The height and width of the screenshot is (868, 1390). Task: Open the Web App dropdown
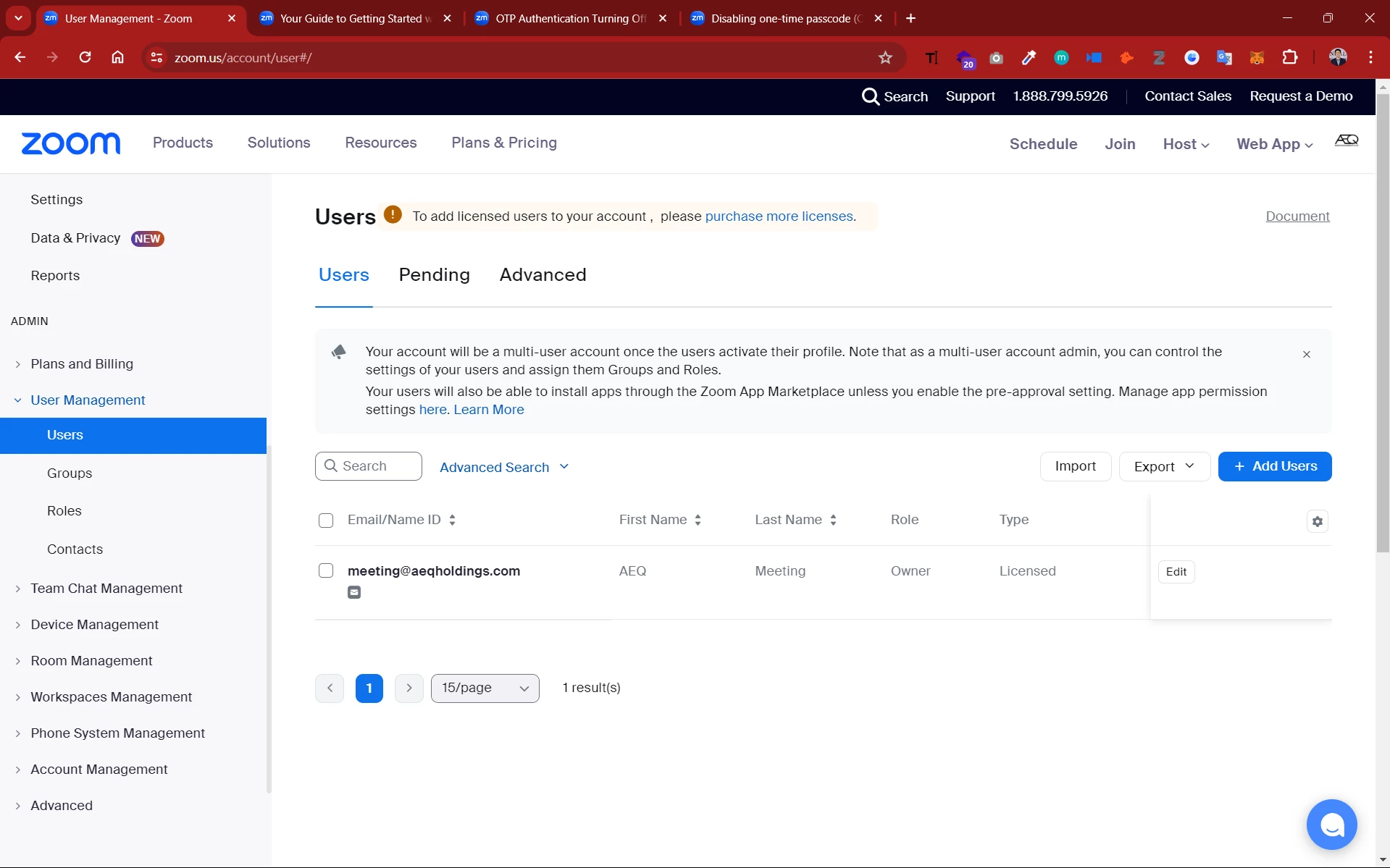(1275, 144)
